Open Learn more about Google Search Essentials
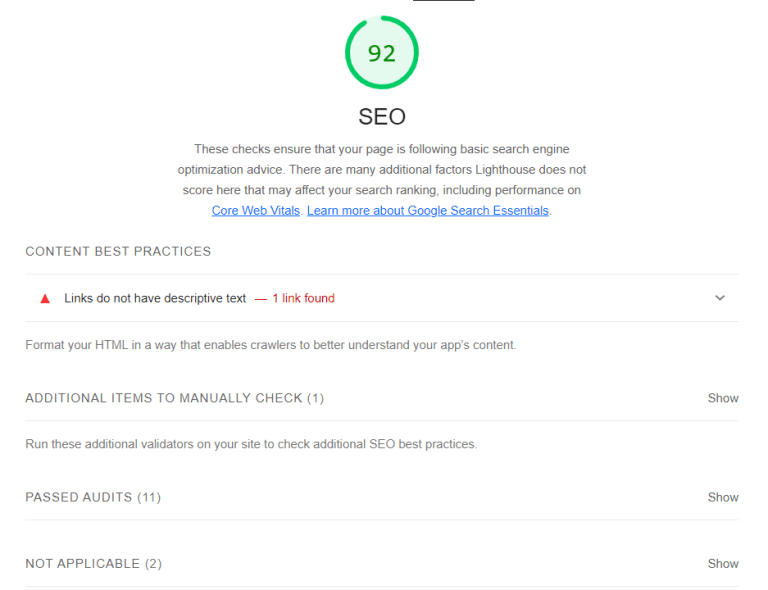Image resolution: width=768 pixels, height=590 pixels. point(428,211)
